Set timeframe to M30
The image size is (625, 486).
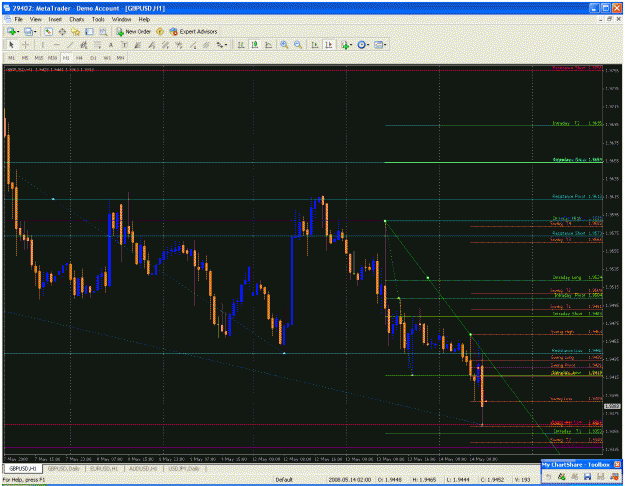tap(52, 58)
